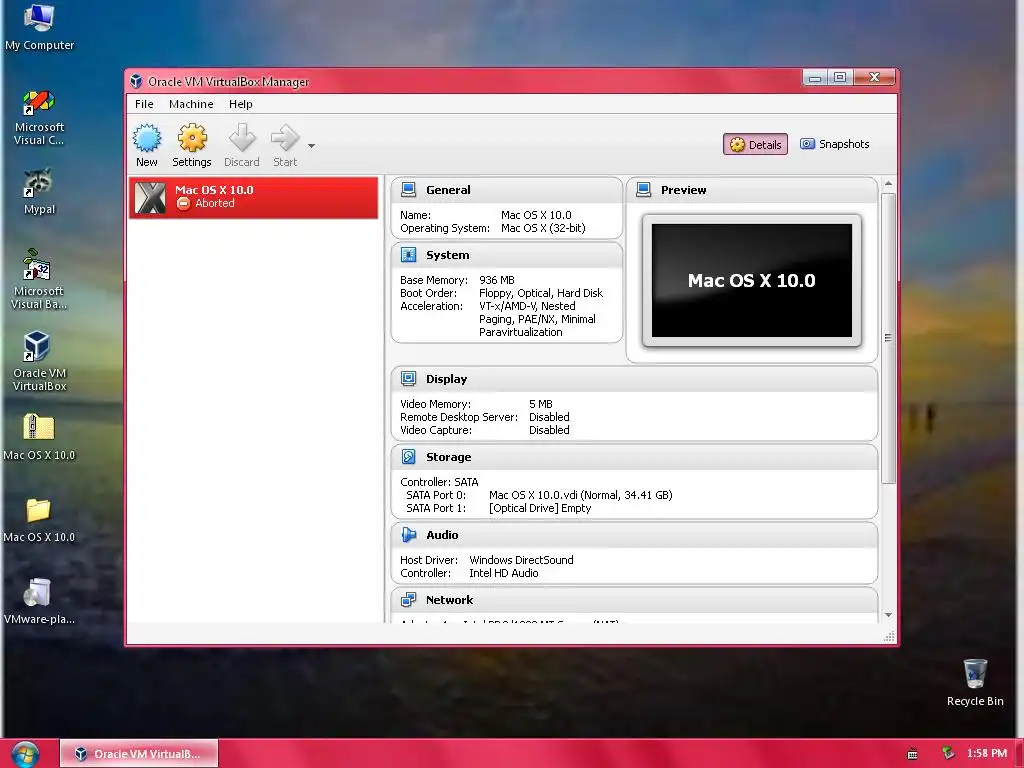
Task: Open the Machine menu
Action: (x=191, y=104)
